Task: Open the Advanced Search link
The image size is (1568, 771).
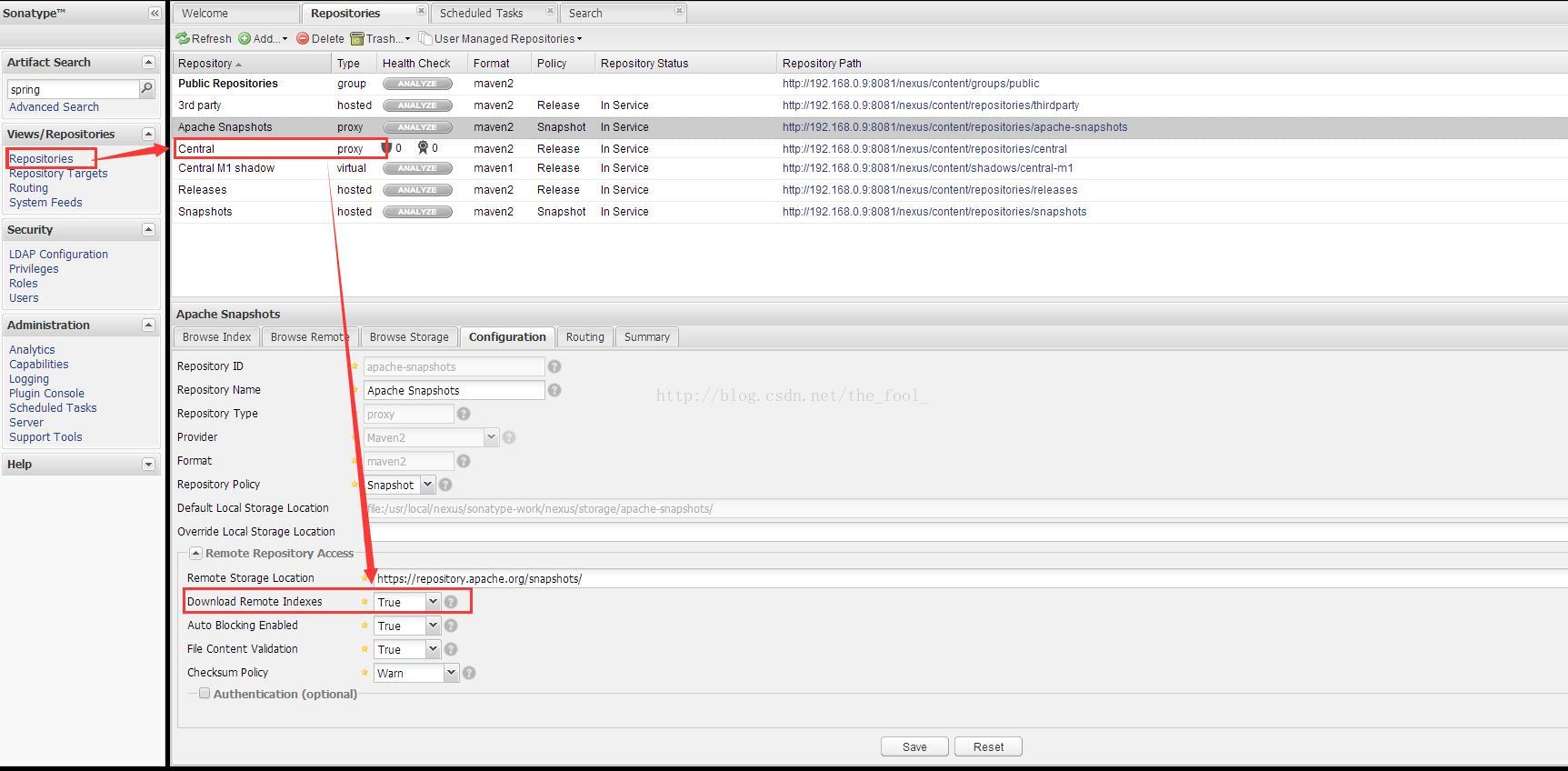Action: (54, 106)
